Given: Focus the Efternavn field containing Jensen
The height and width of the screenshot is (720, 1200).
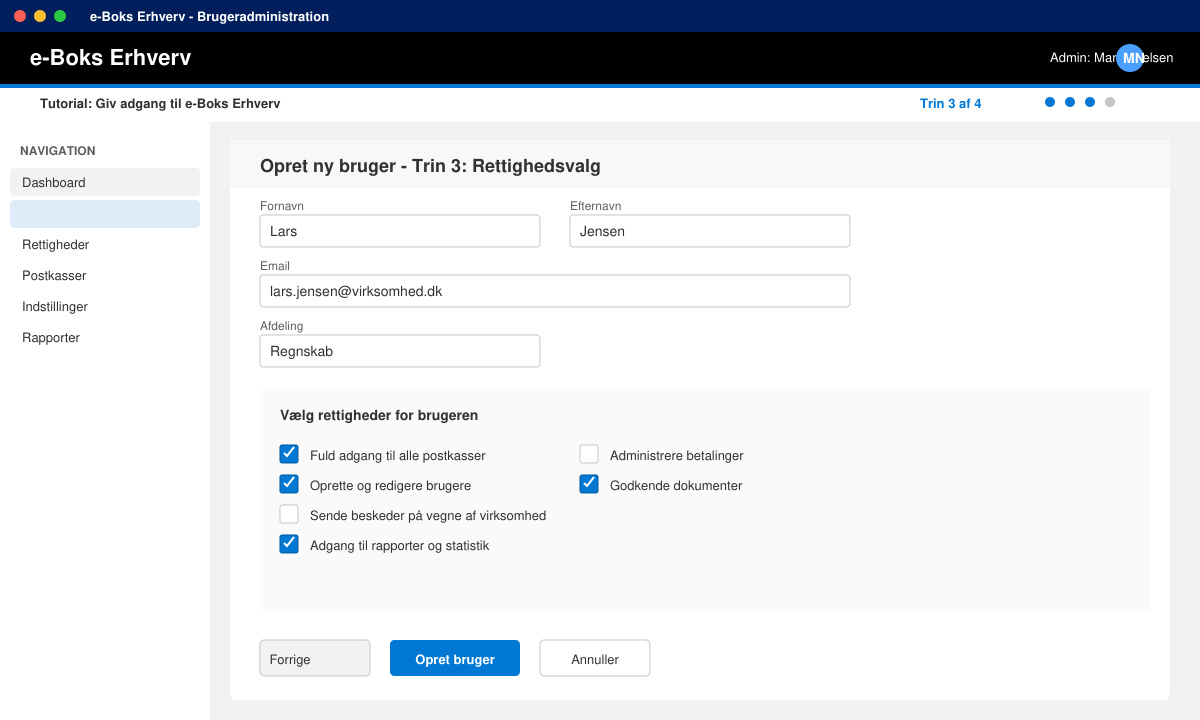Looking at the screenshot, I should [x=710, y=231].
